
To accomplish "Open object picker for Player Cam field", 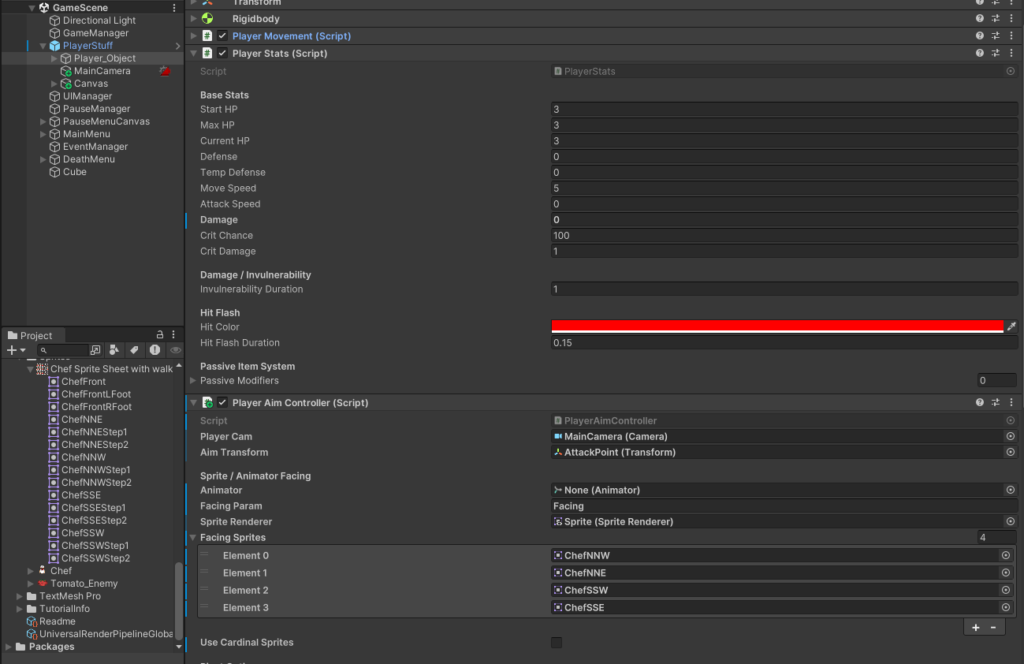I will (x=1010, y=437).
